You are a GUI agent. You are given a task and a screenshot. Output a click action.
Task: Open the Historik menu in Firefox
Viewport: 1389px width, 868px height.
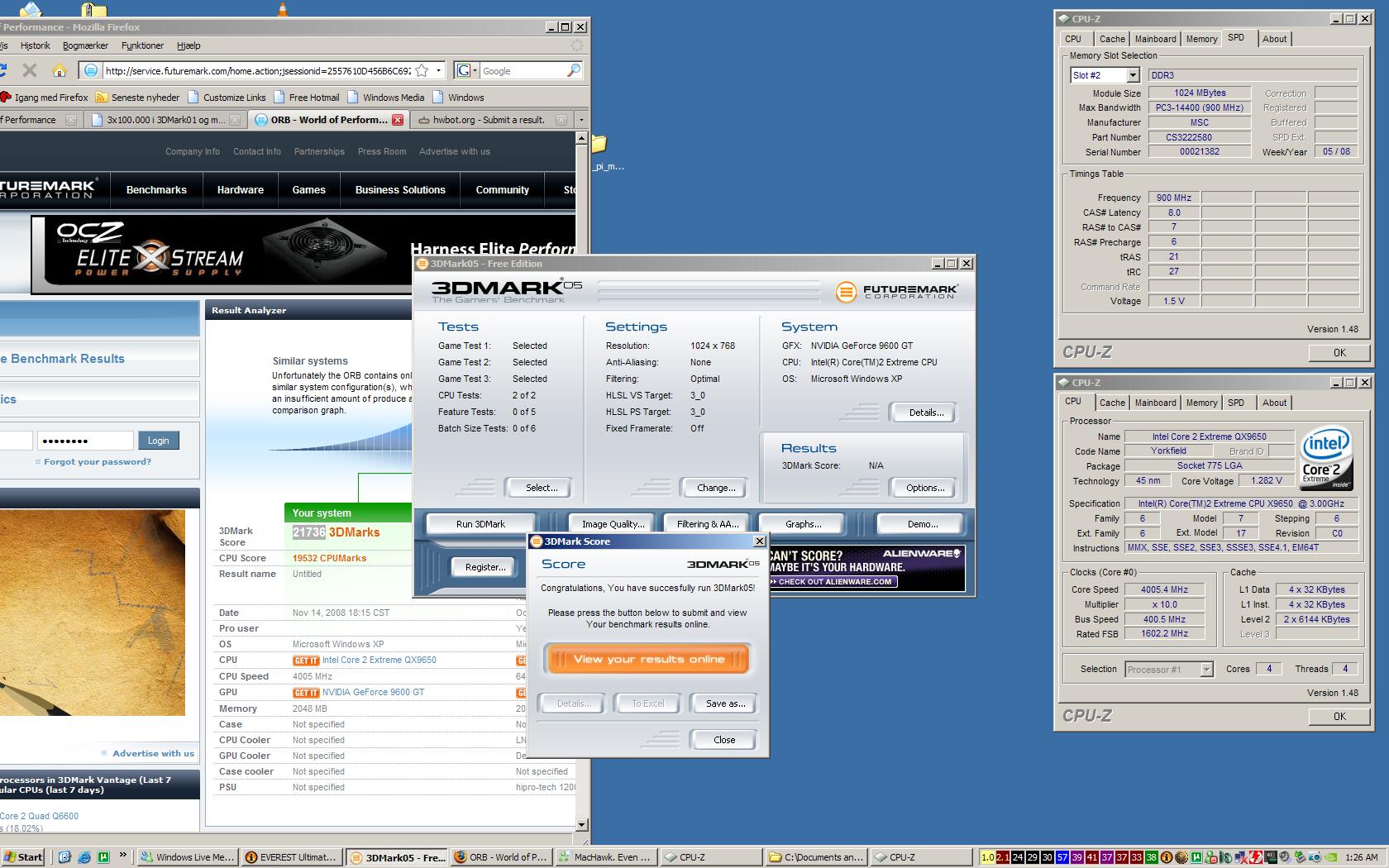pyautogui.click(x=36, y=45)
